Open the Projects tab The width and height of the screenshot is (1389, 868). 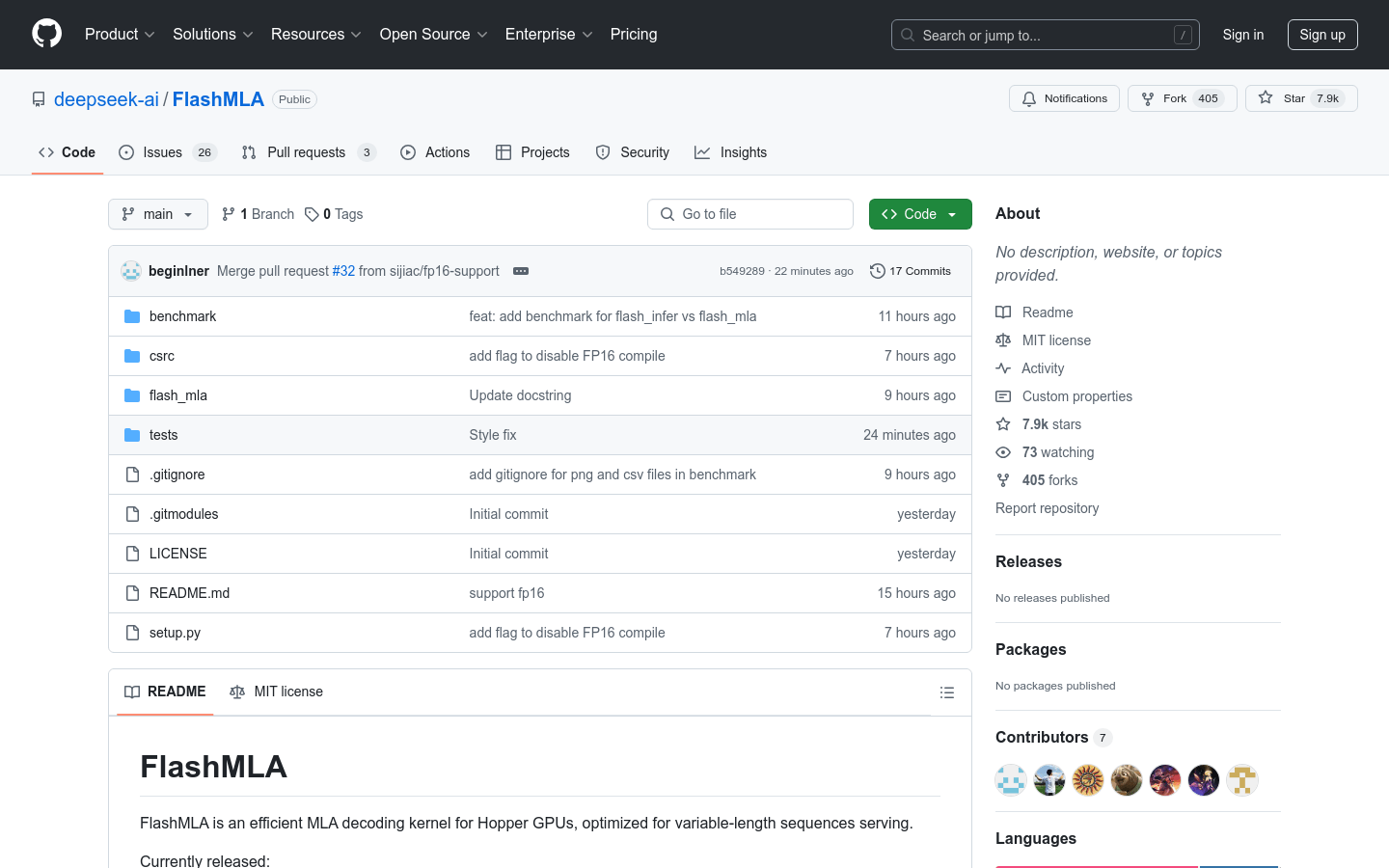pyautogui.click(x=532, y=152)
